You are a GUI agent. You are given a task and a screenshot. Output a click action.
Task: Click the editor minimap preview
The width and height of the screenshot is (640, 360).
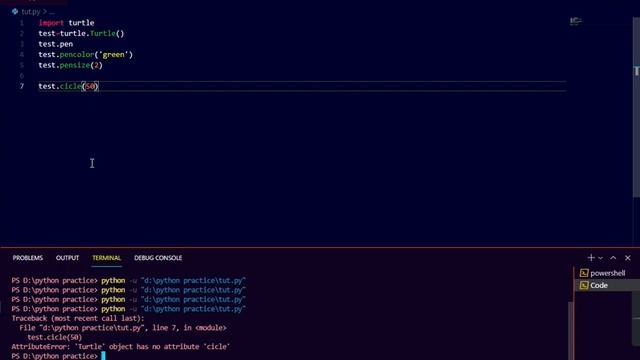point(576,21)
